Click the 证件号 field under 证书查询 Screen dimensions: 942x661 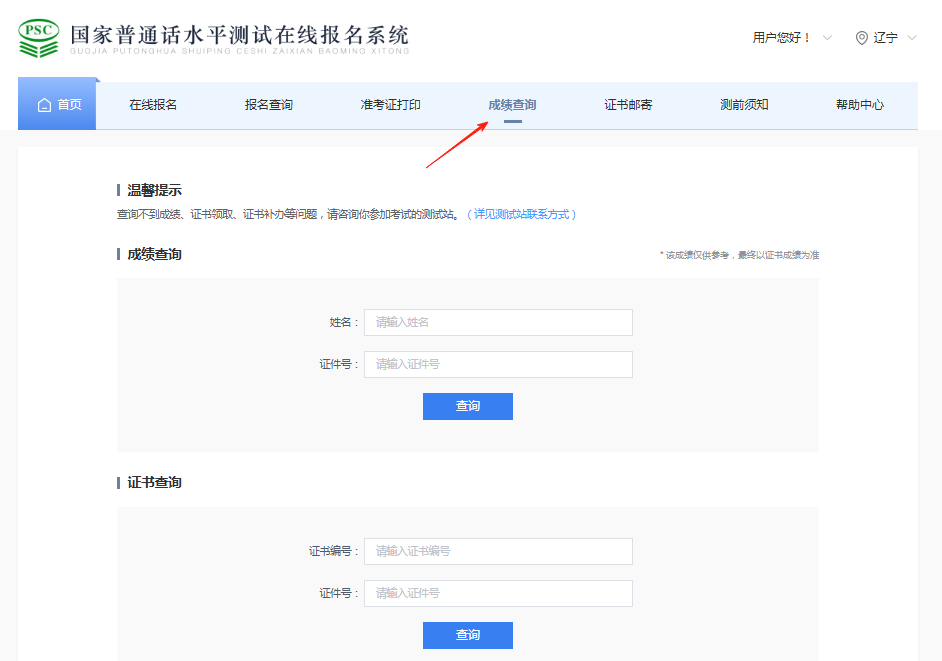pos(497,593)
